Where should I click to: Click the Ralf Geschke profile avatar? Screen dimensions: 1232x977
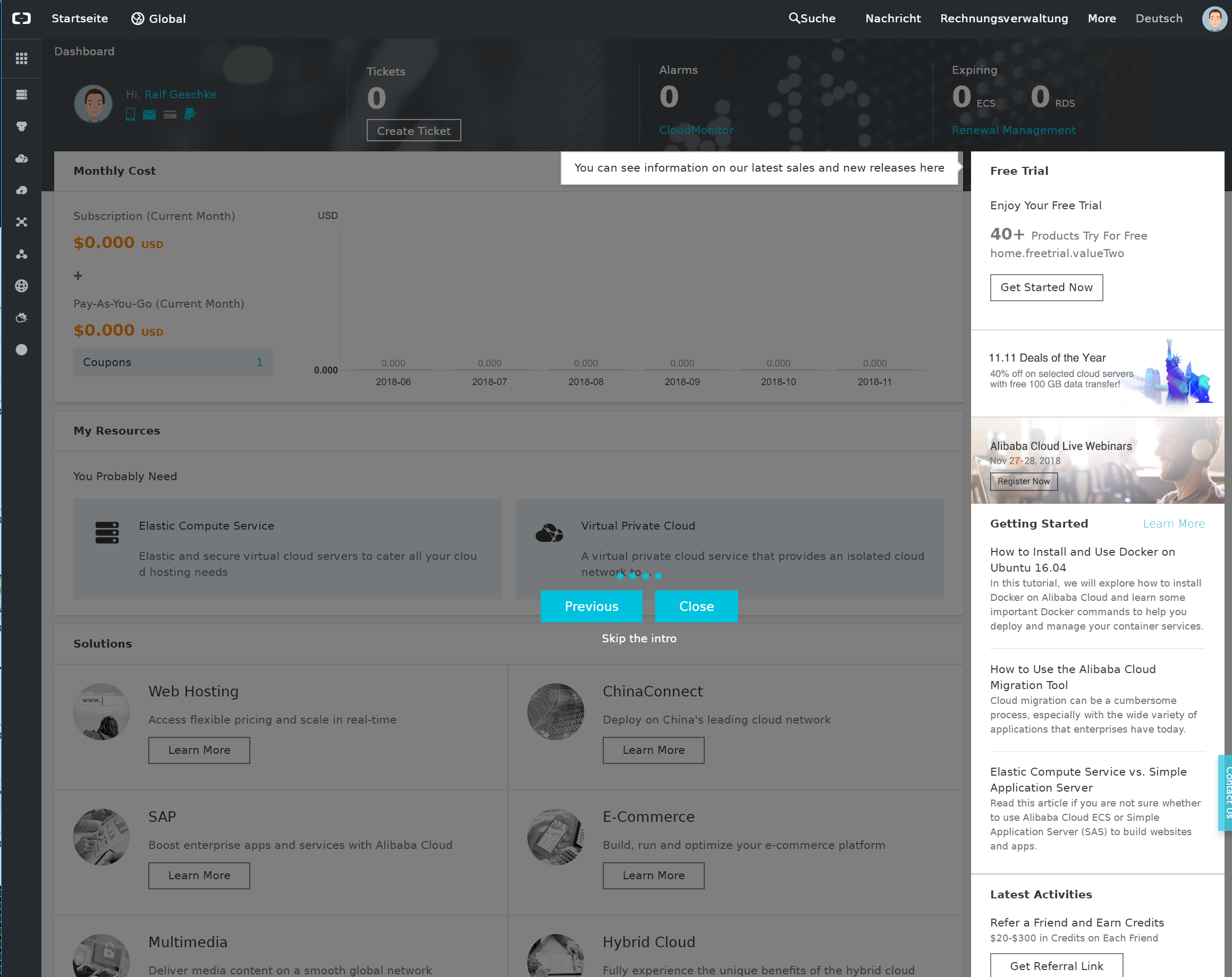click(93, 104)
